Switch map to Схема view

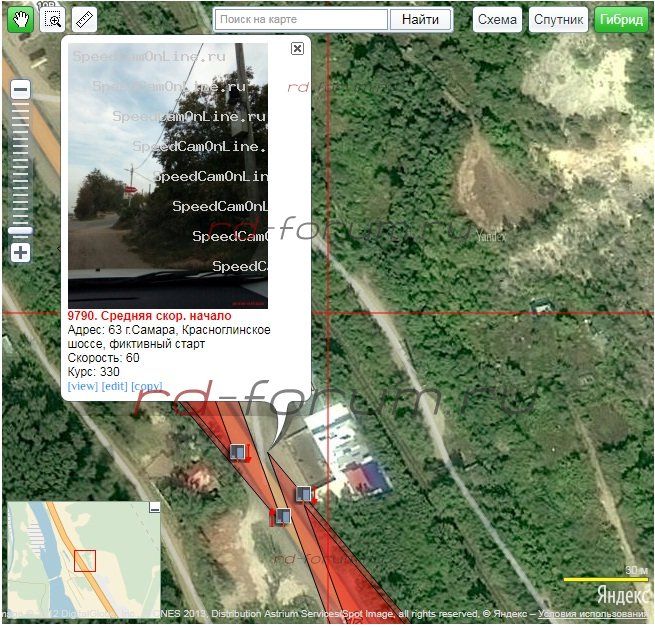[x=497, y=20]
